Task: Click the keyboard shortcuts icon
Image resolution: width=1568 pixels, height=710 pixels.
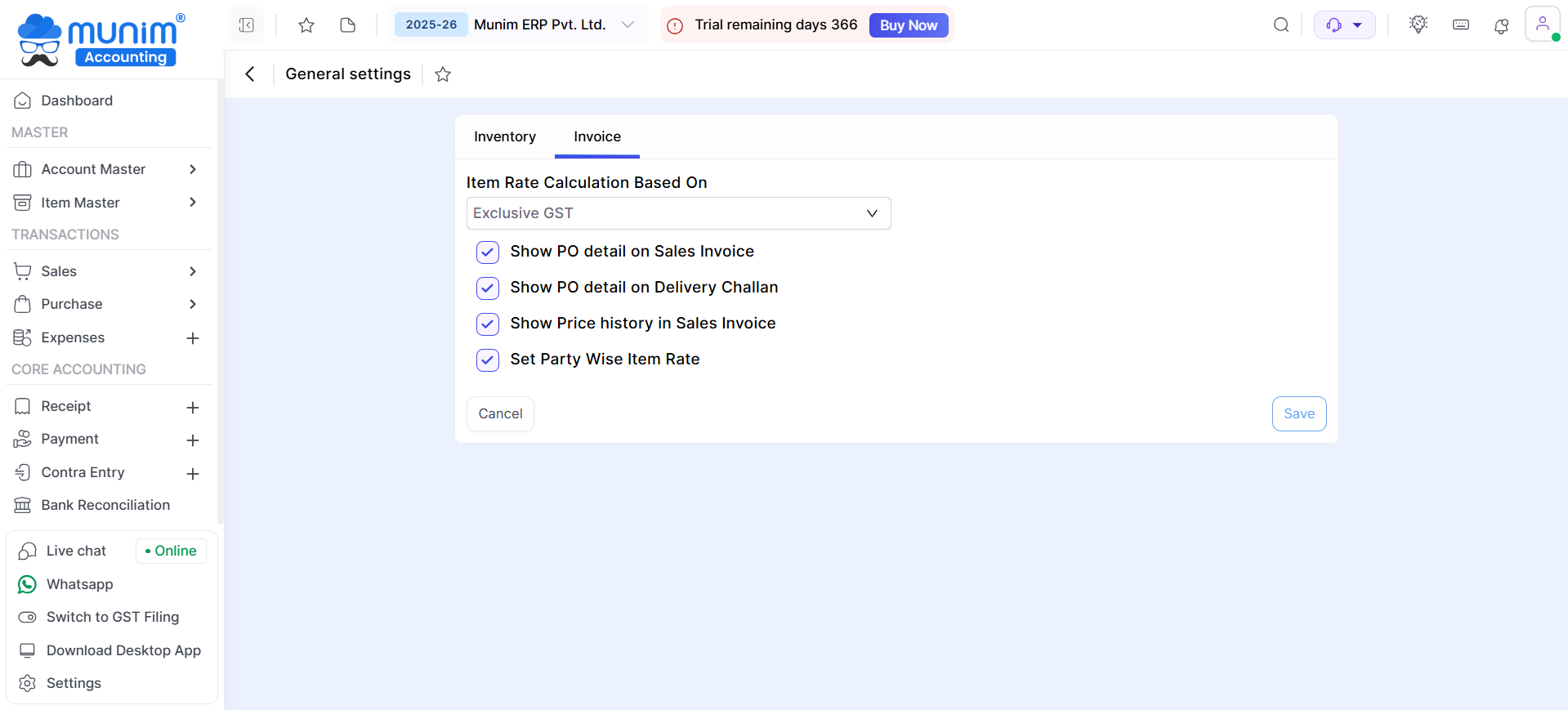Action: tap(1460, 25)
